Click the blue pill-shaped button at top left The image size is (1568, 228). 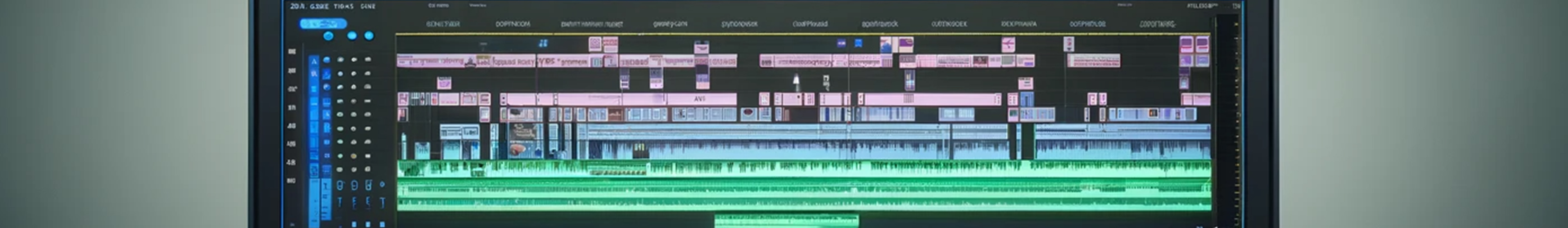[323, 24]
